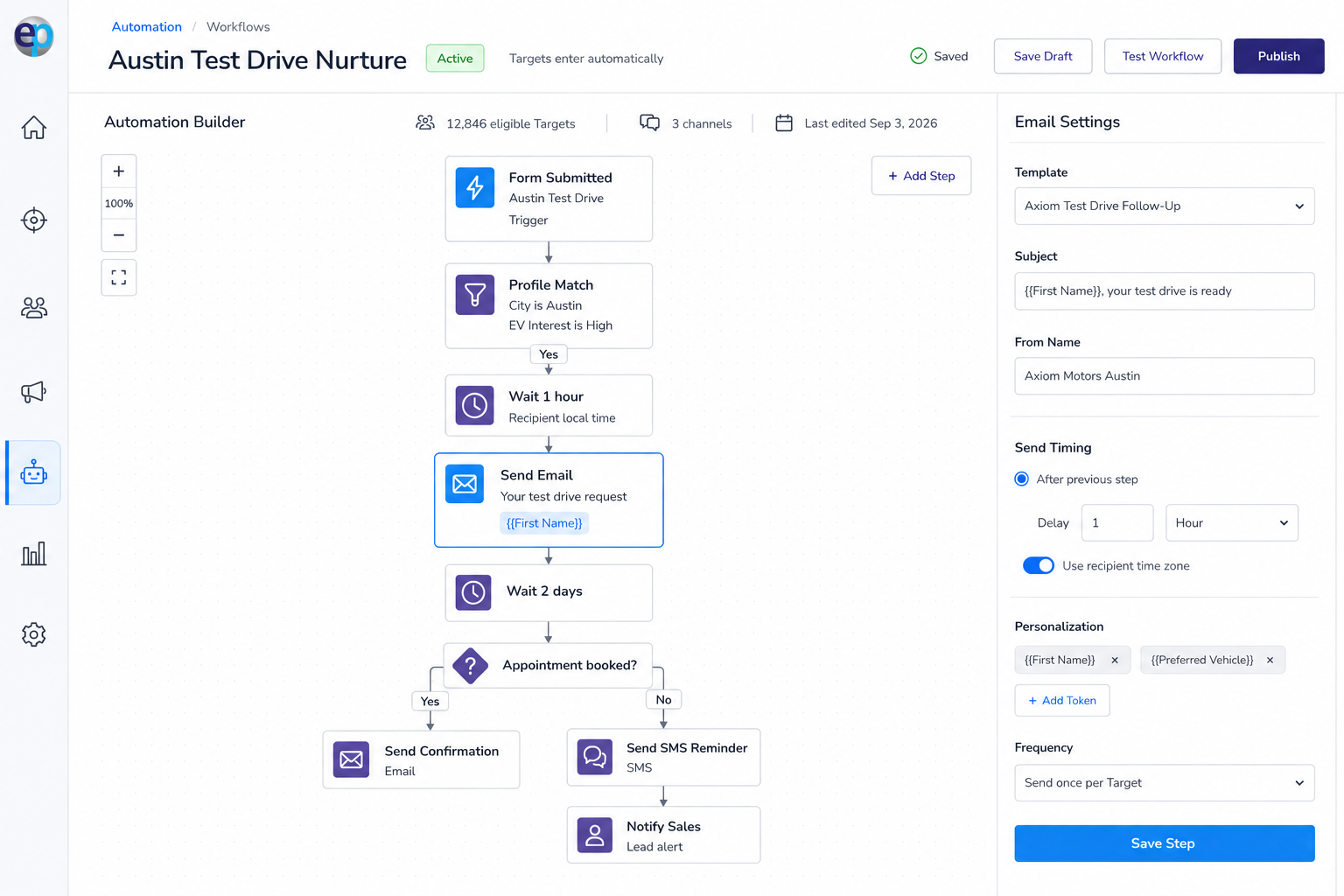Click Add Step button
Image resolution: width=1344 pixels, height=896 pixels.
coord(921,176)
